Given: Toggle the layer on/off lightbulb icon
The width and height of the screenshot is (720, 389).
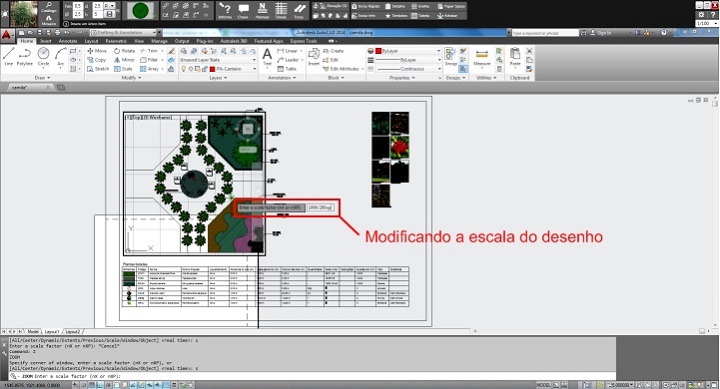Looking at the screenshot, I should pyautogui.click(x=184, y=69).
